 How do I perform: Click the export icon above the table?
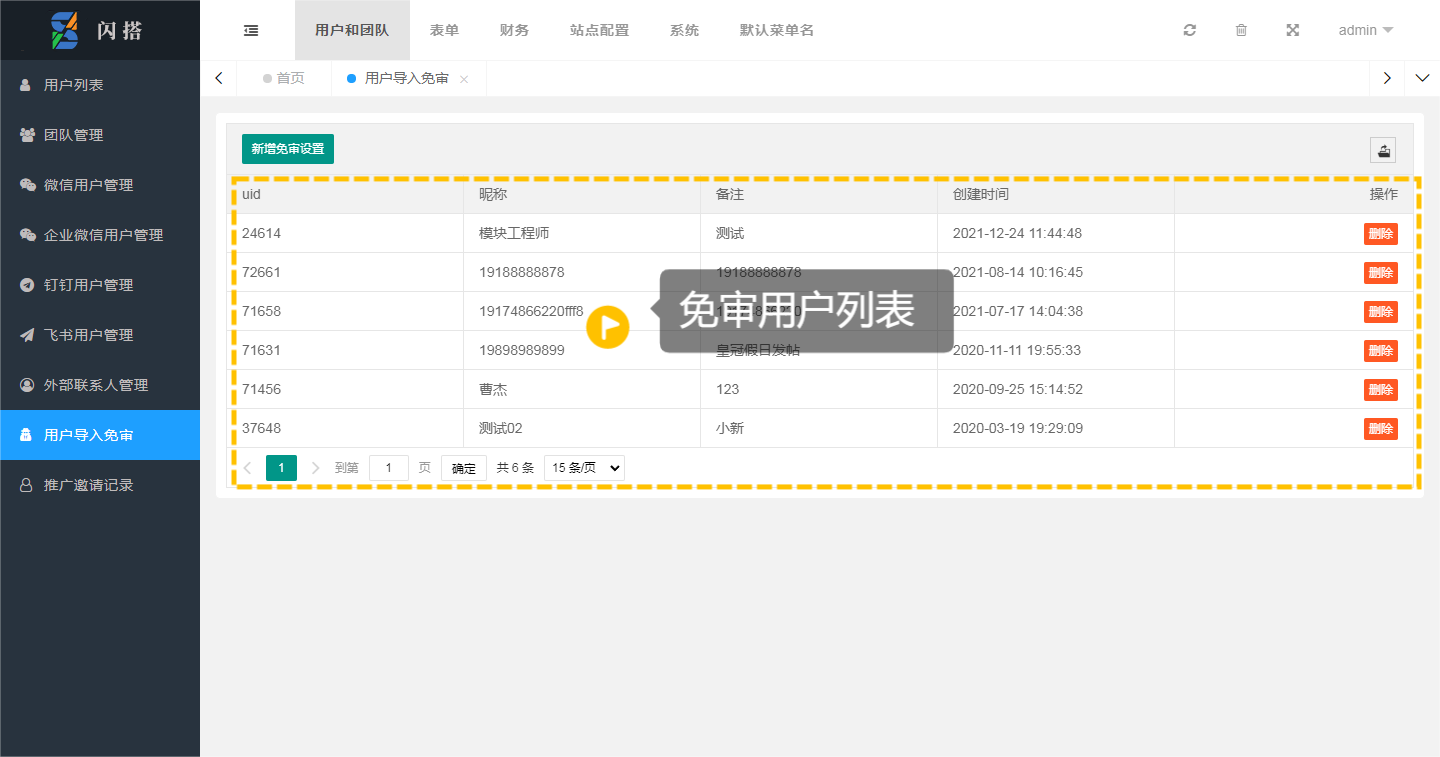coord(1382,150)
